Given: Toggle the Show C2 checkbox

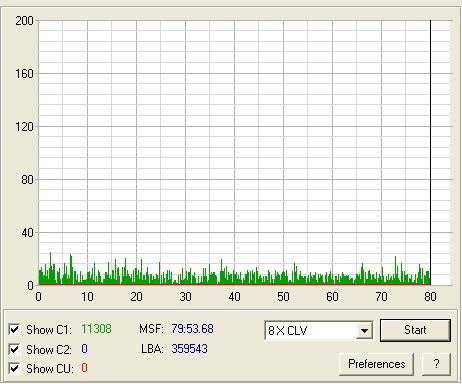Looking at the screenshot, I should 14,349.
